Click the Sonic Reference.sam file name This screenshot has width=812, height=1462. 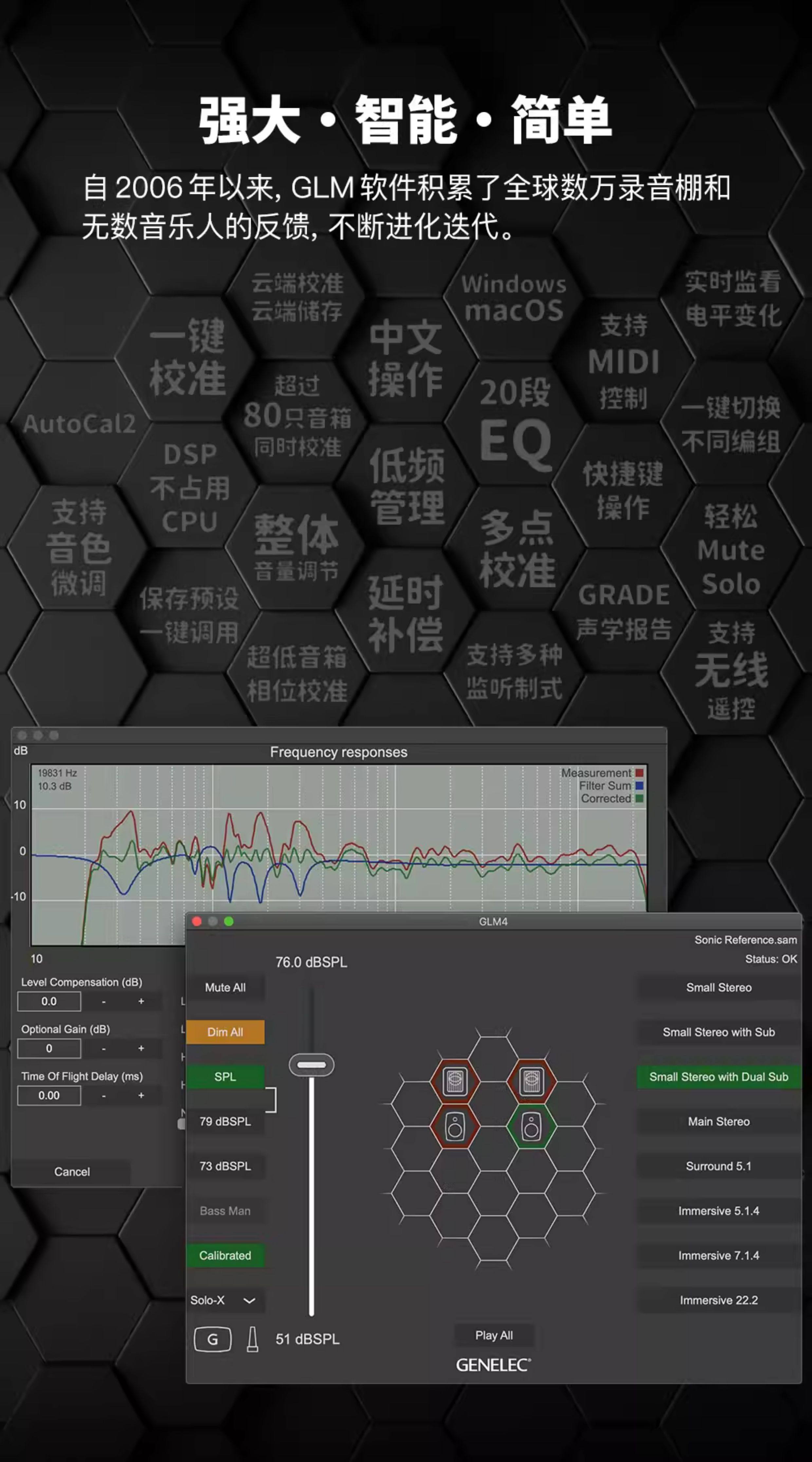point(746,940)
